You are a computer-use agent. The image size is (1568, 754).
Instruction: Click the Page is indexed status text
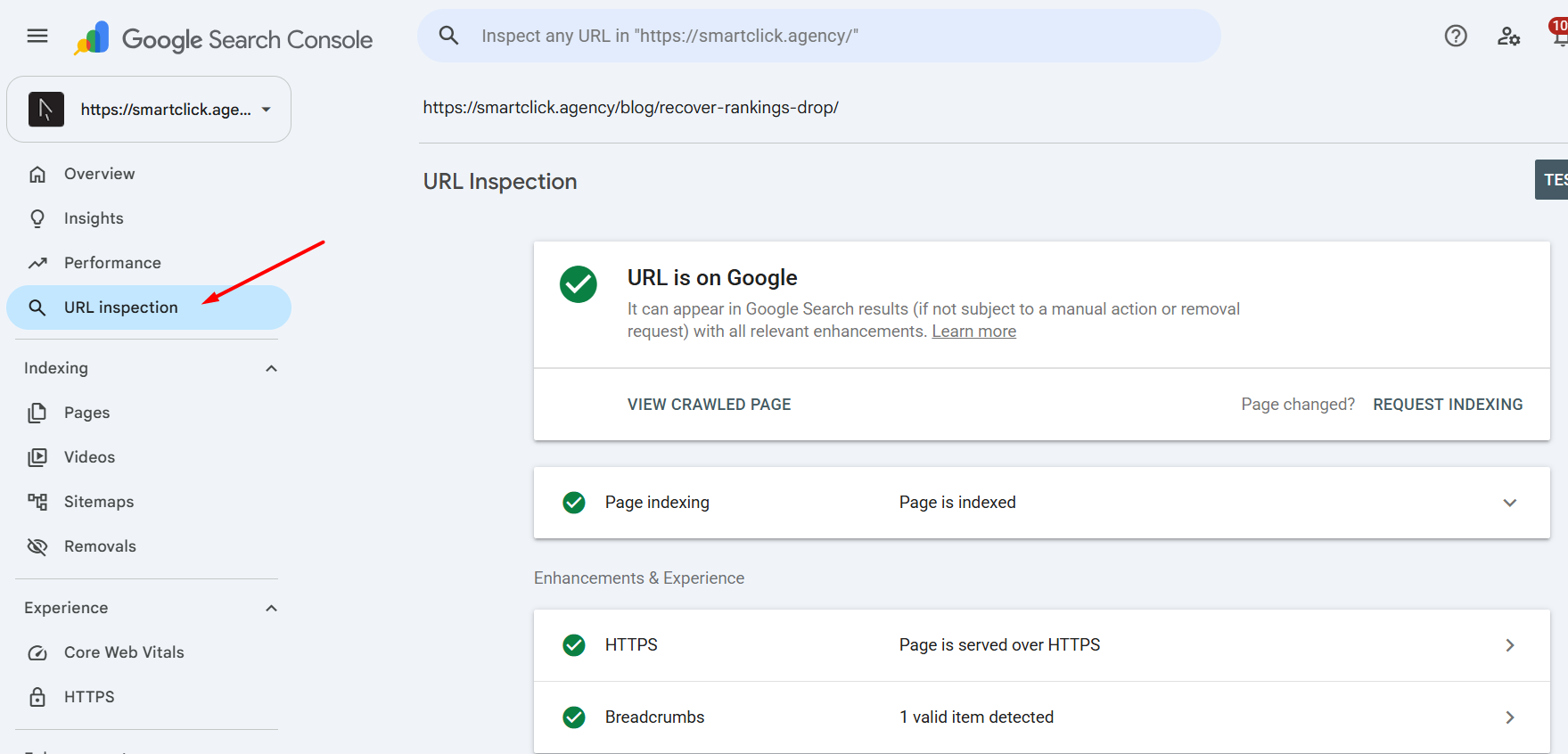(x=957, y=503)
